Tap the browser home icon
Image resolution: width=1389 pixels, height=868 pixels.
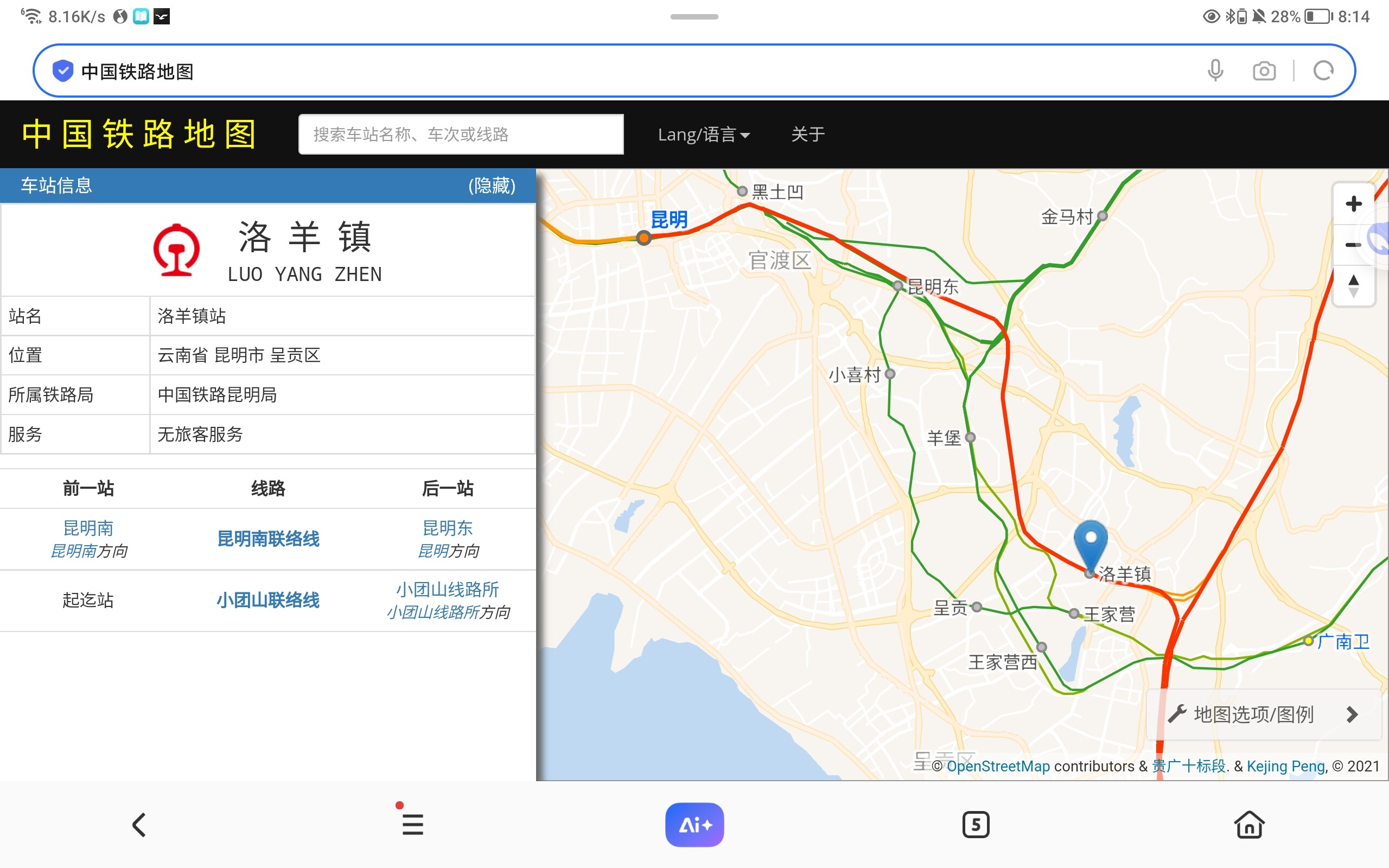point(1249,825)
